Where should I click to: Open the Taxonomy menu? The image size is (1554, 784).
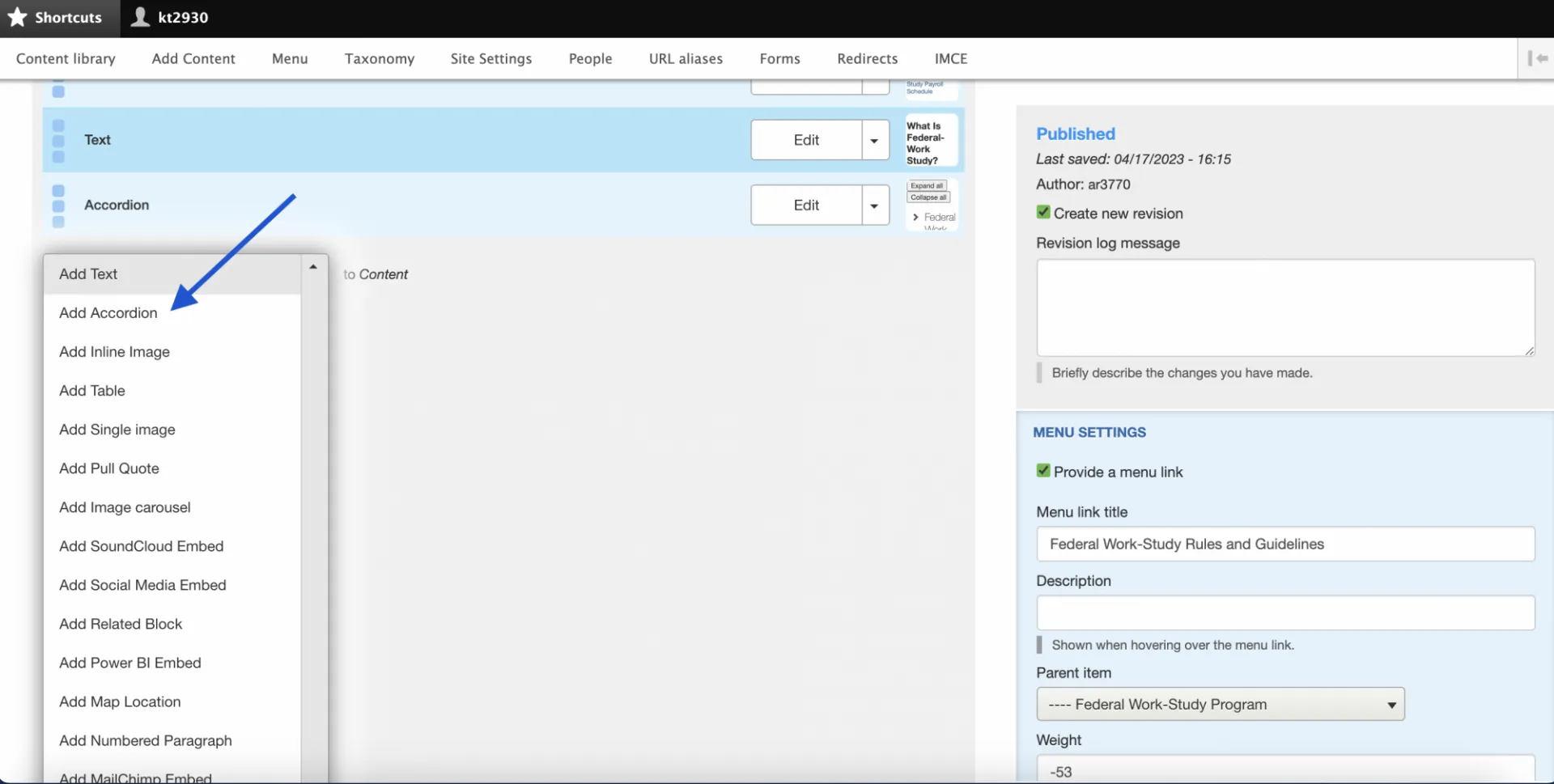click(380, 58)
